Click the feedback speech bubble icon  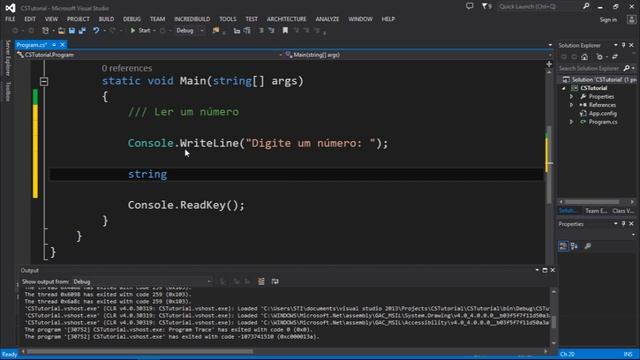pos(470,6)
